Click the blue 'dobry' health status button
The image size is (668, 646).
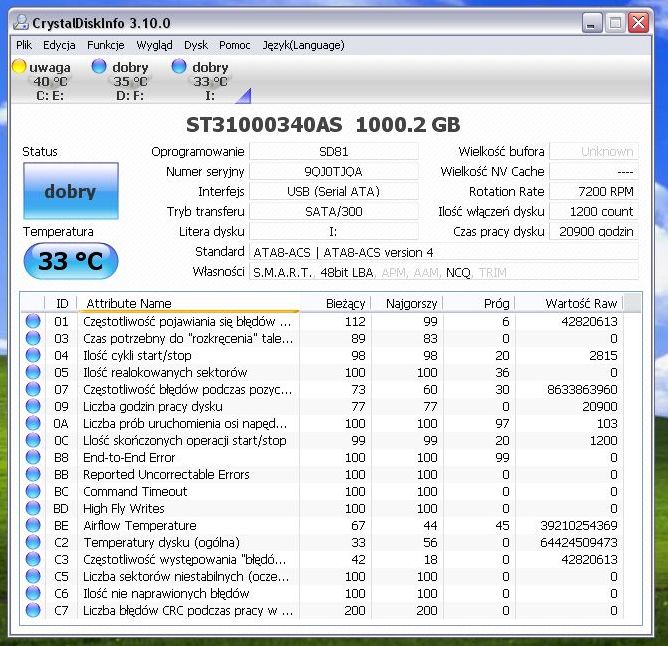coord(71,191)
